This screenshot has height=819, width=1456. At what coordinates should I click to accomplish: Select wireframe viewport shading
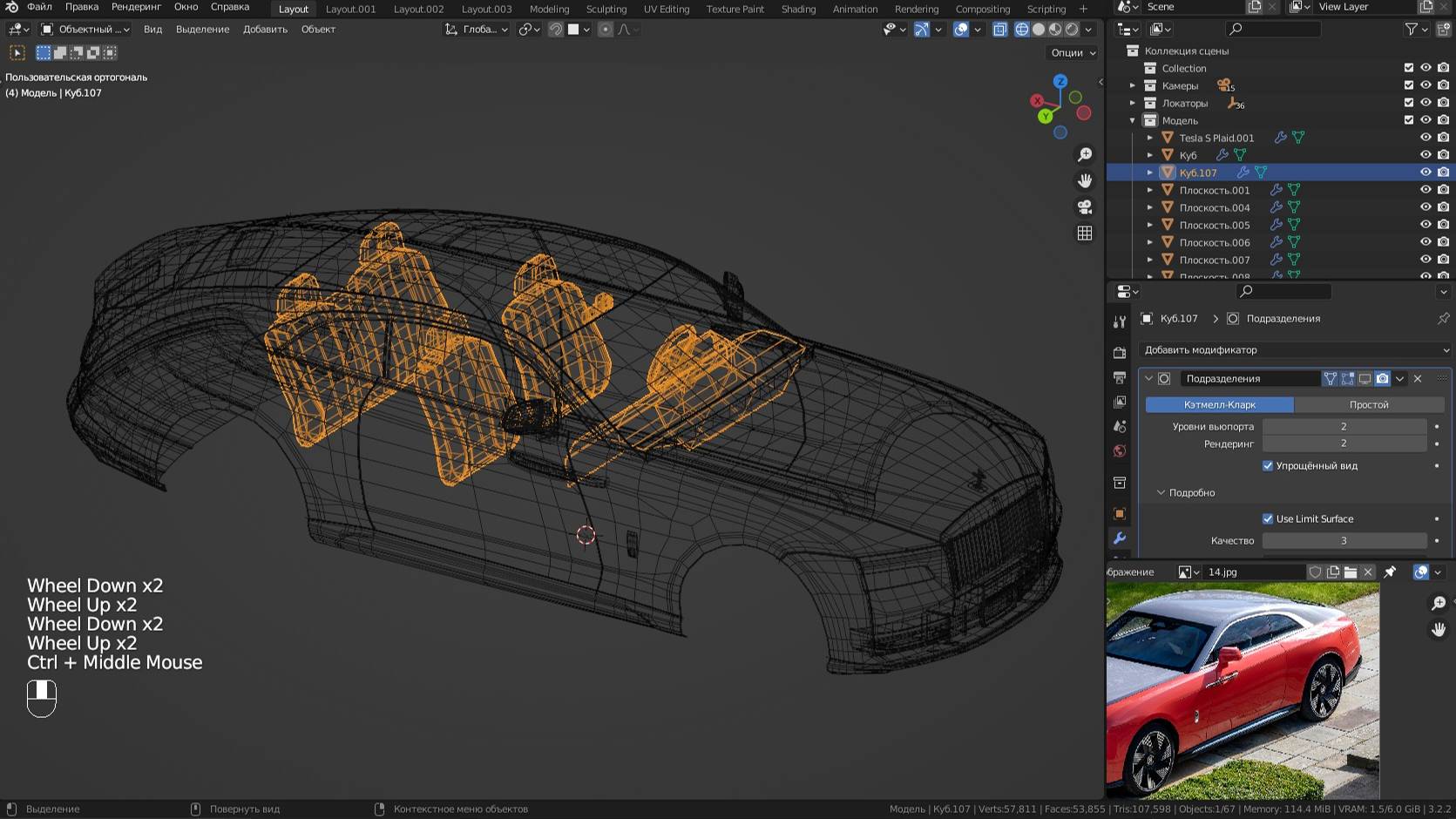point(1022,29)
